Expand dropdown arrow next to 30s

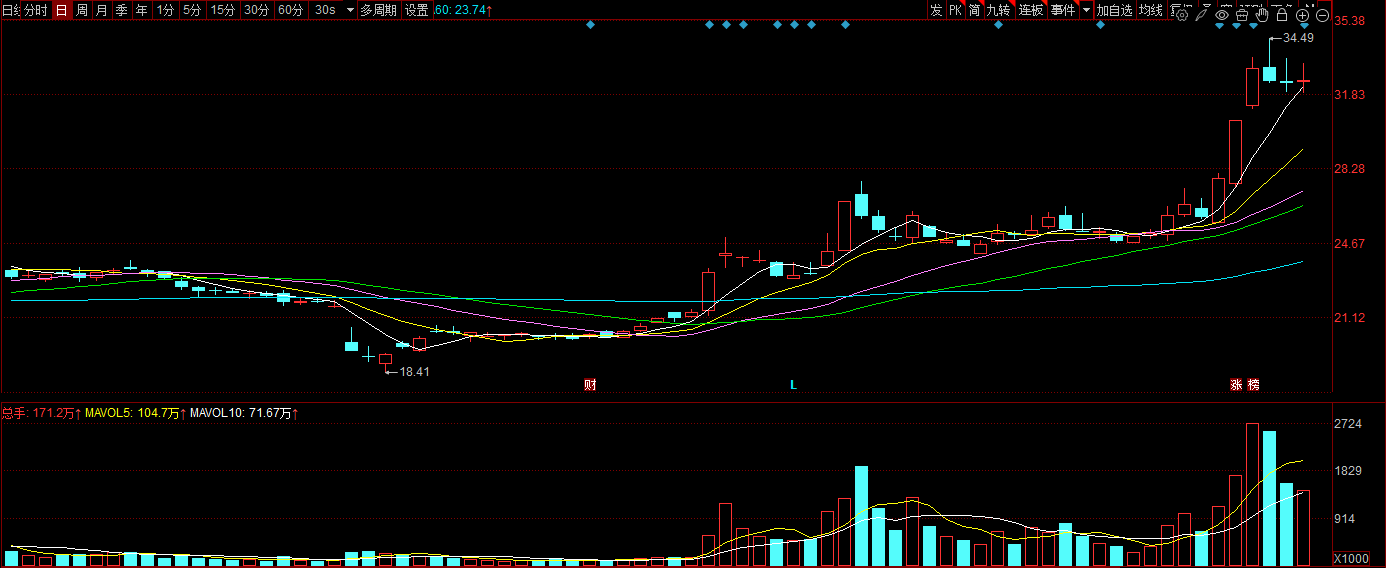pos(350,10)
